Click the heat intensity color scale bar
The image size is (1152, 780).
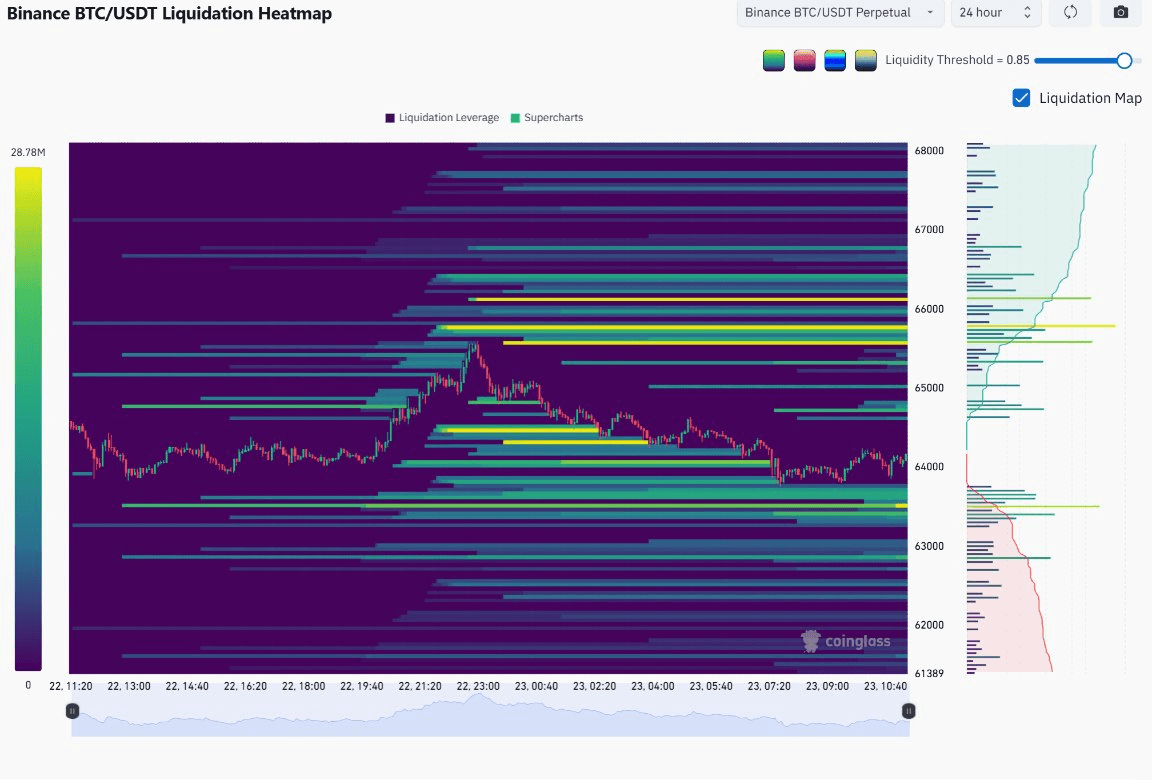[x=28, y=419]
